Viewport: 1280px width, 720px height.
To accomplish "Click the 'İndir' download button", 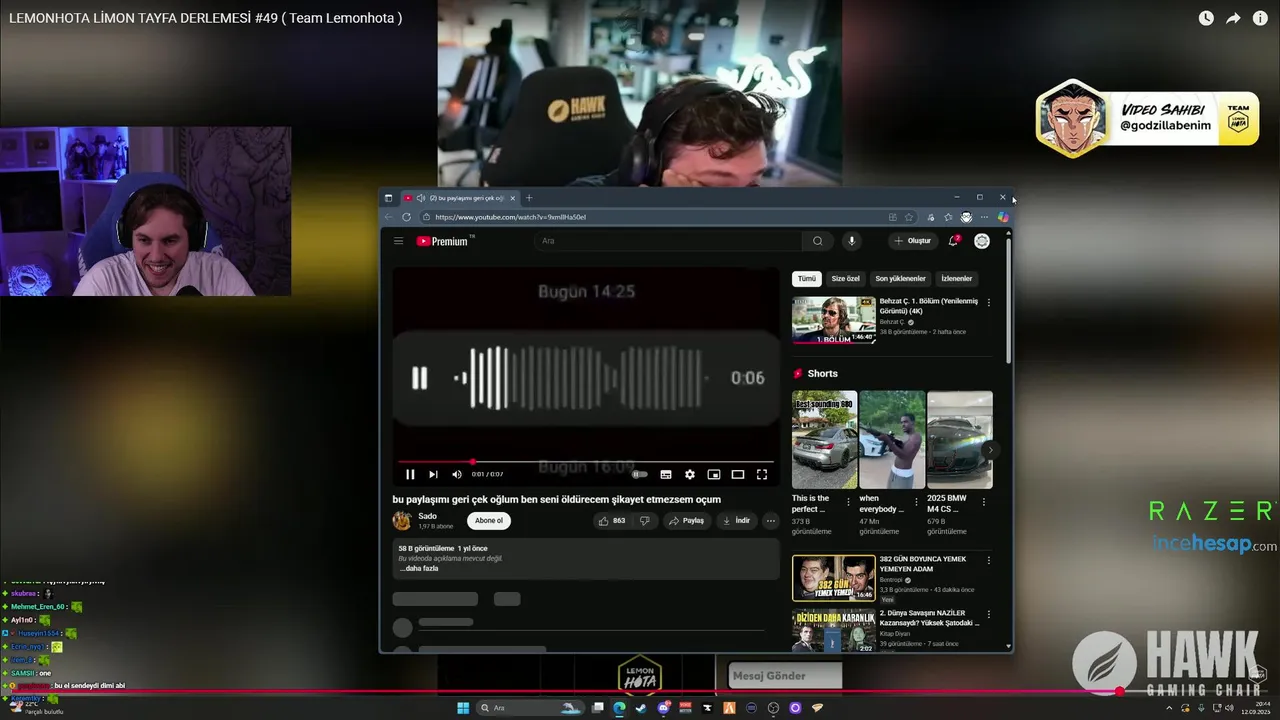I will click(736, 521).
